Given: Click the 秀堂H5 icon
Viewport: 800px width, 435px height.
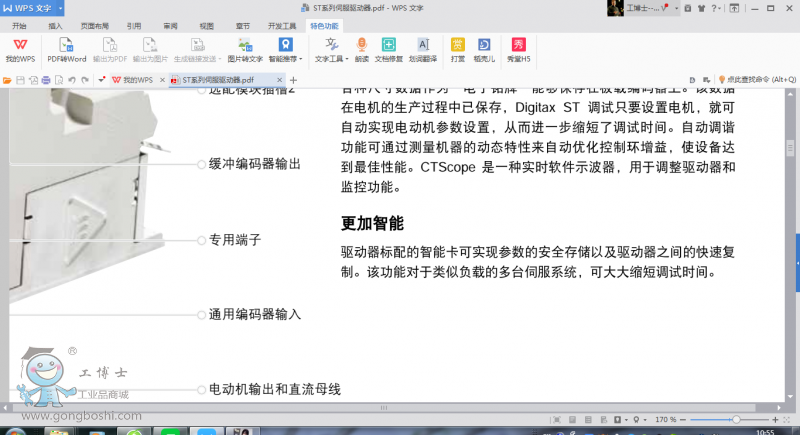Looking at the screenshot, I should [x=517, y=48].
